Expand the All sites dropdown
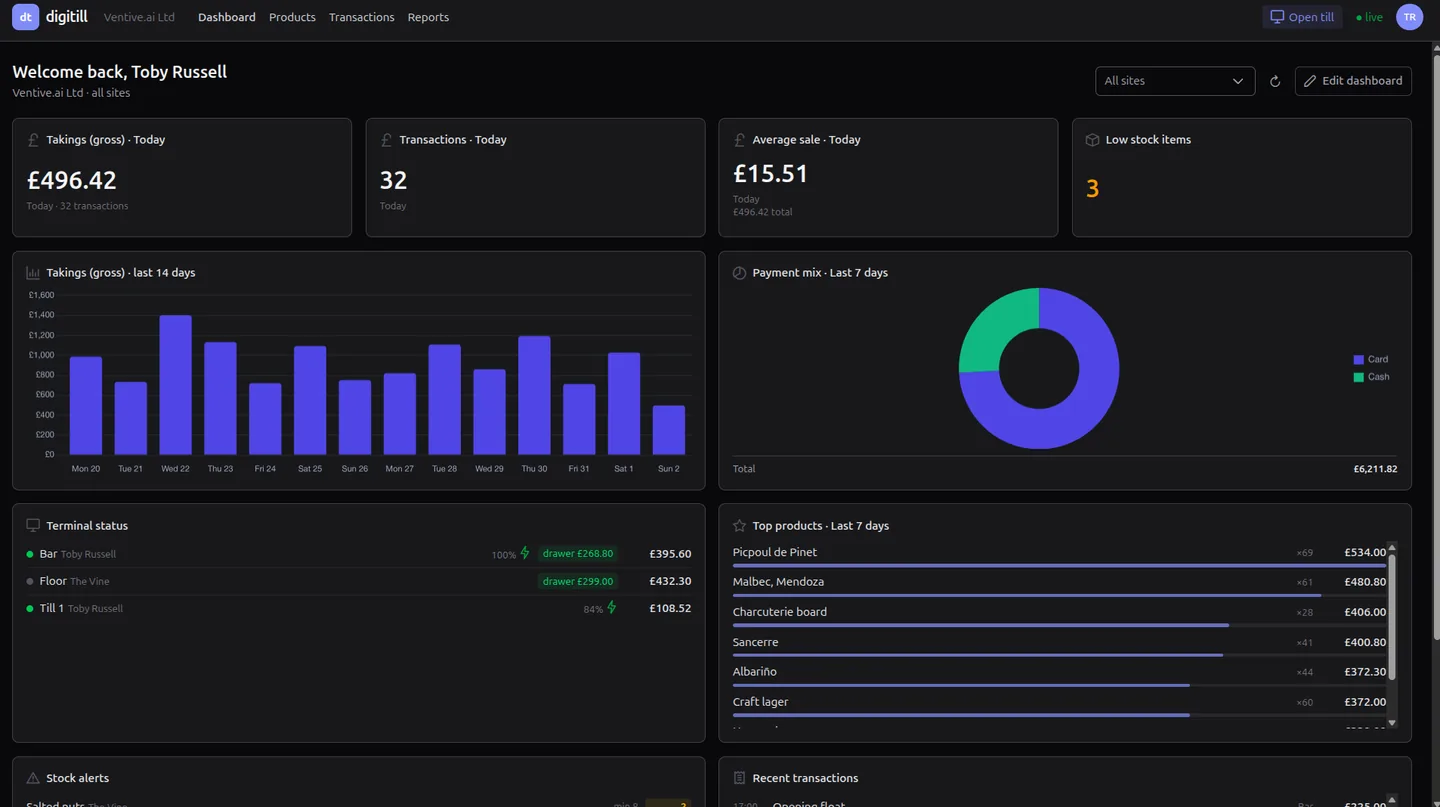 coord(1175,81)
